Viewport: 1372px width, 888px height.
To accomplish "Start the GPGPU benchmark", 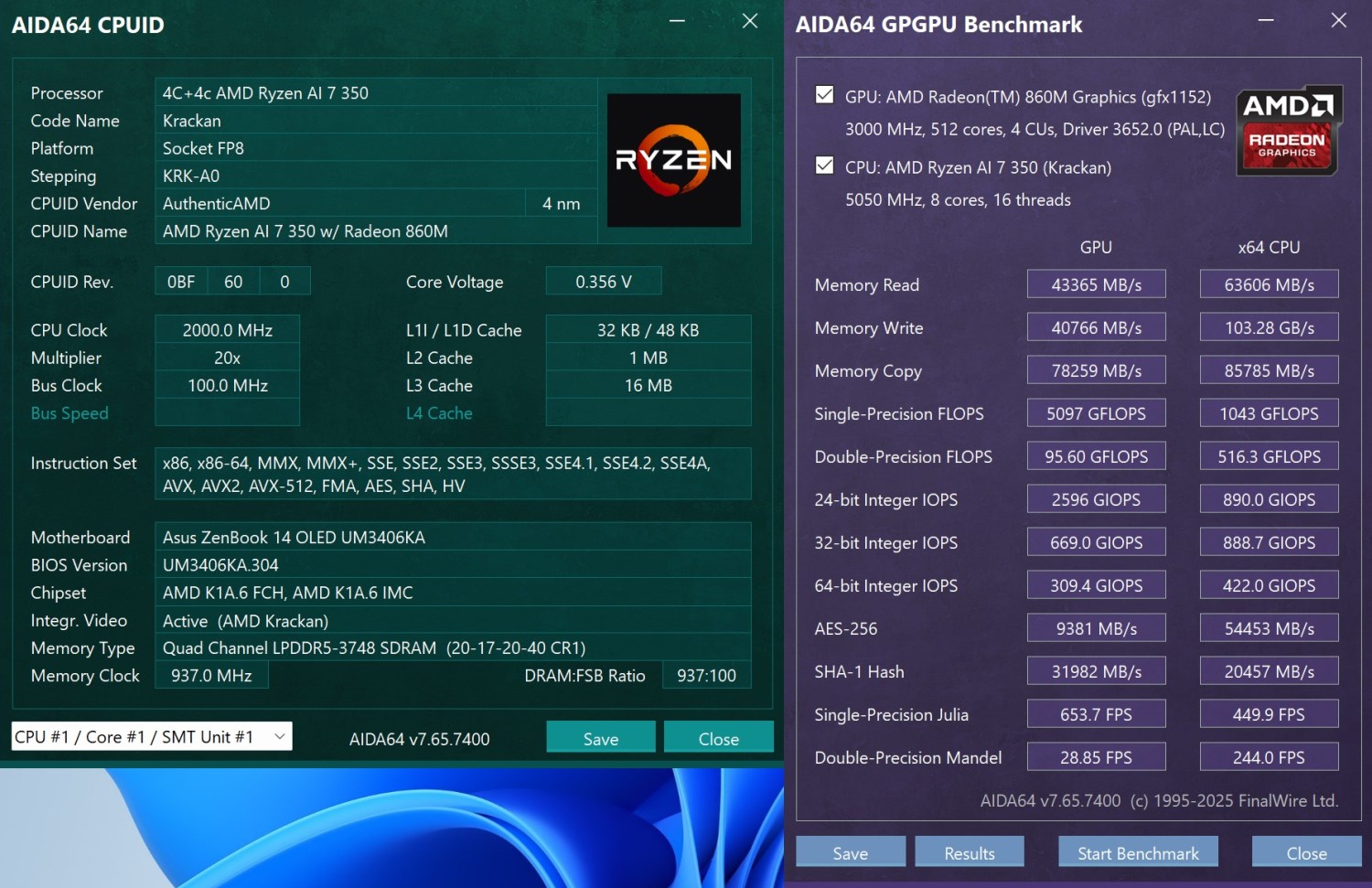I will [x=1138, y=852].
